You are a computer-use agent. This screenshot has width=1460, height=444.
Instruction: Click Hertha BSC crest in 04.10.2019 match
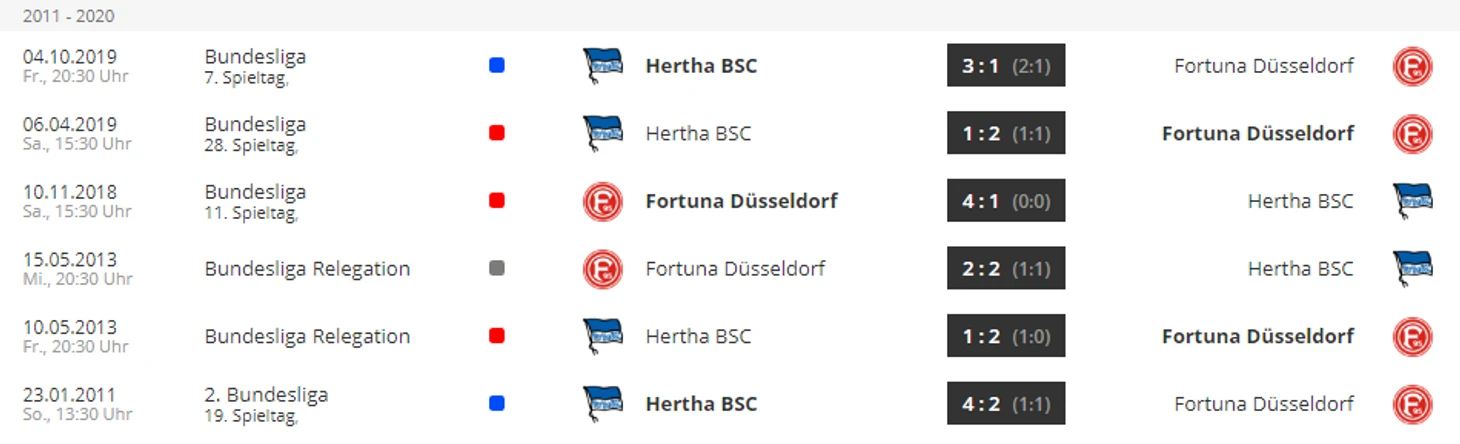coord(603,66)
